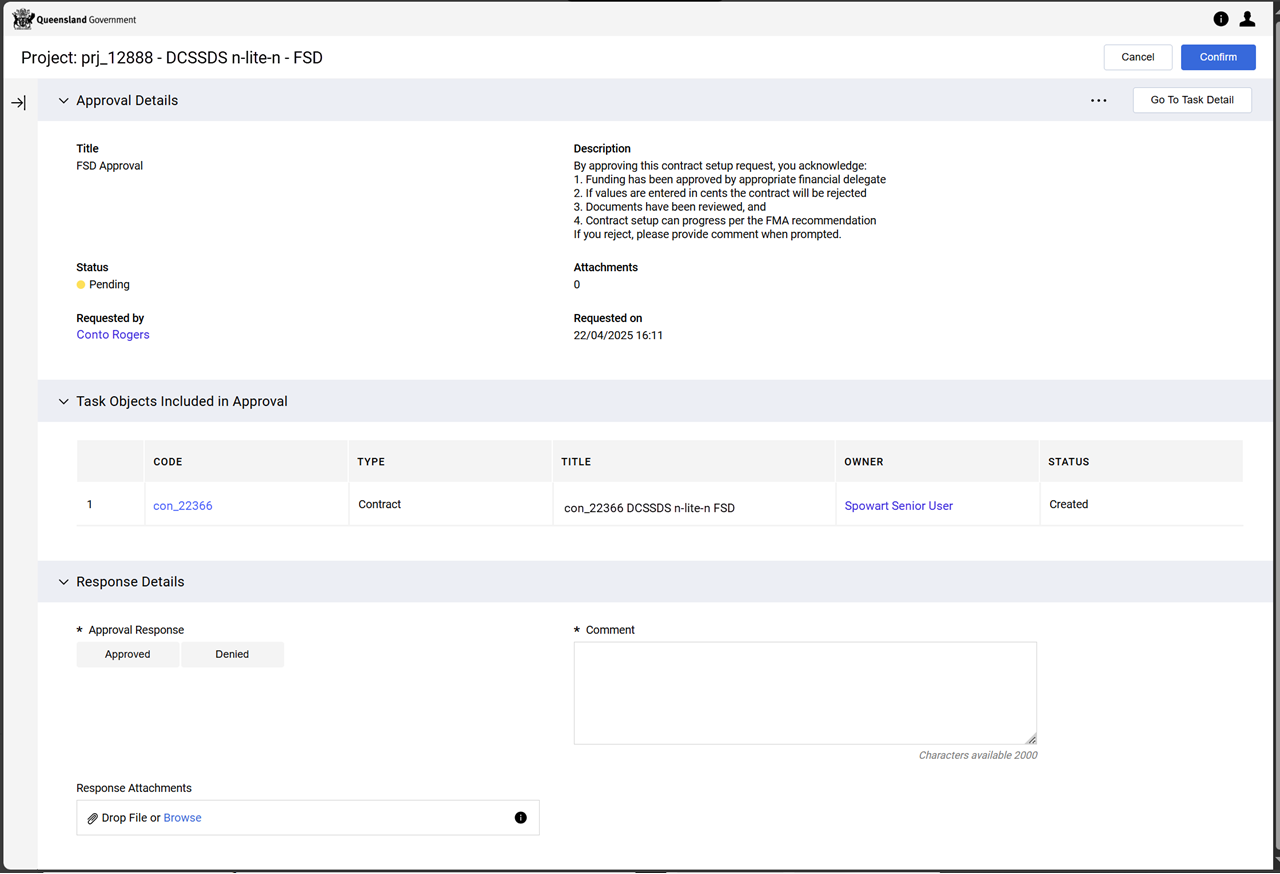Screen dimensions: 1280x874
Task: Expand the side panel arrow icon
Action: [18, 103]
